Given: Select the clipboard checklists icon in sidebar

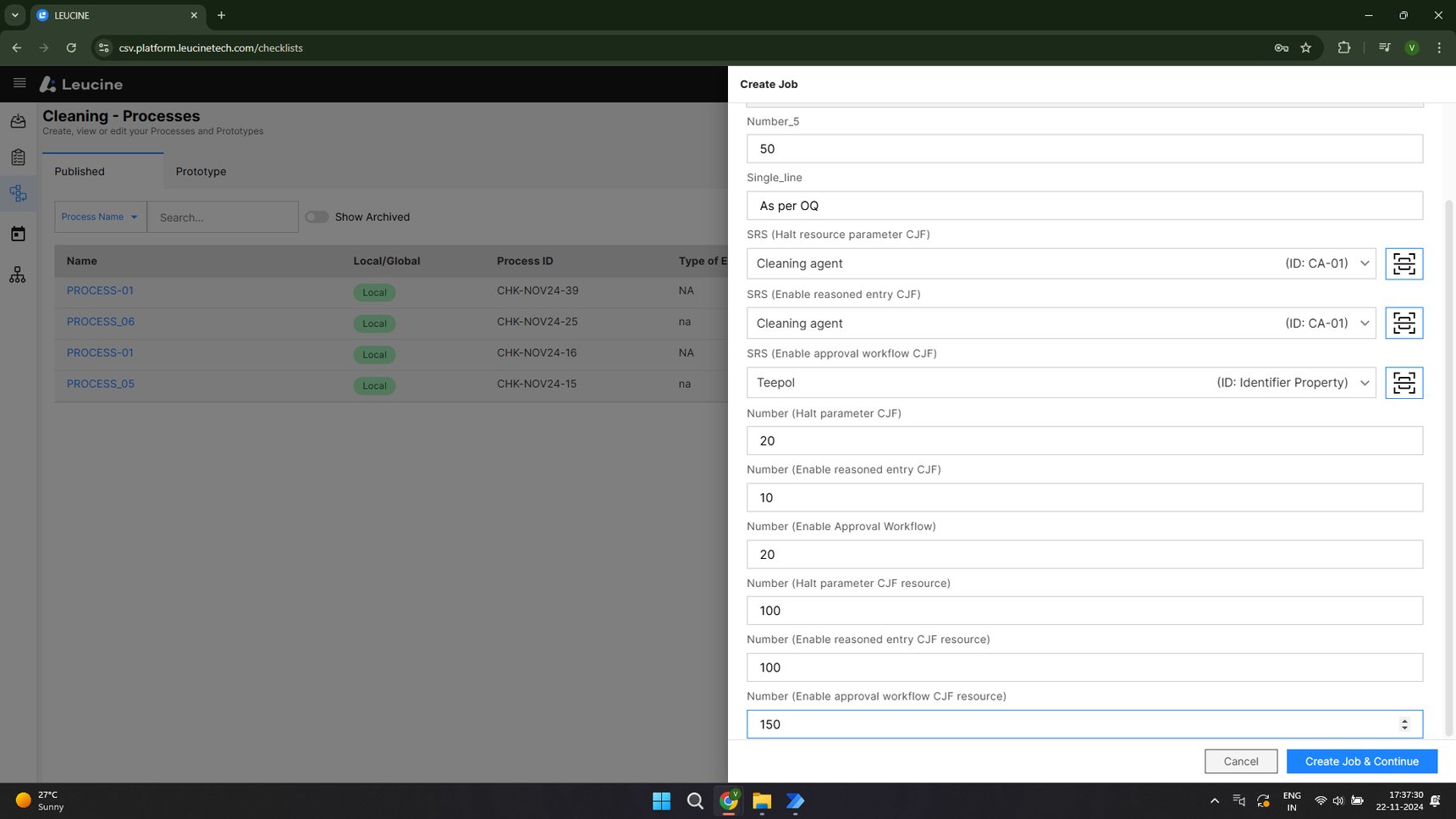Looking at the screenshot, I should coord(18,157).
